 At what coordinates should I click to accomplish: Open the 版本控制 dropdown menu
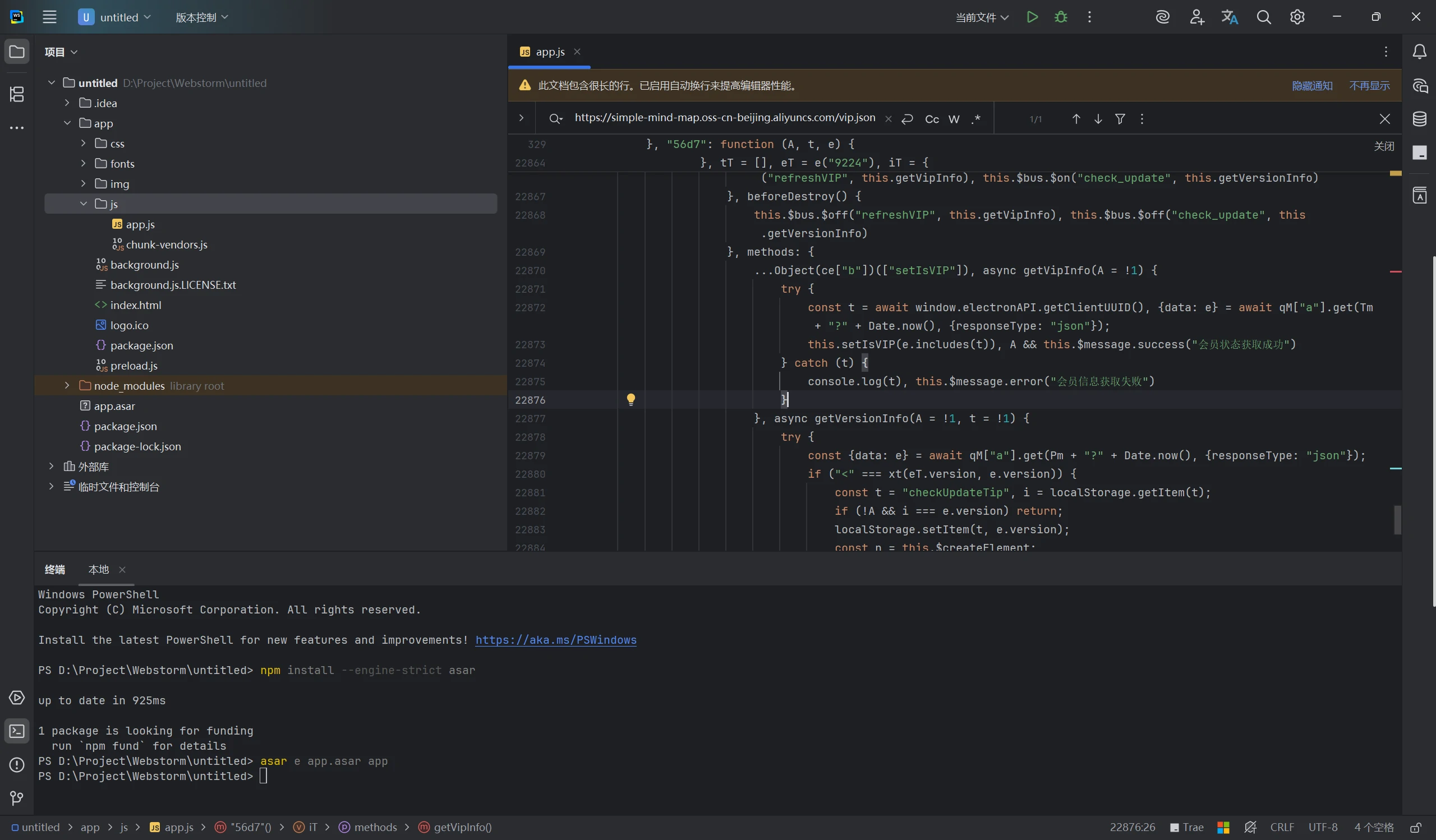pyautogui.click(x=202, y=17)
